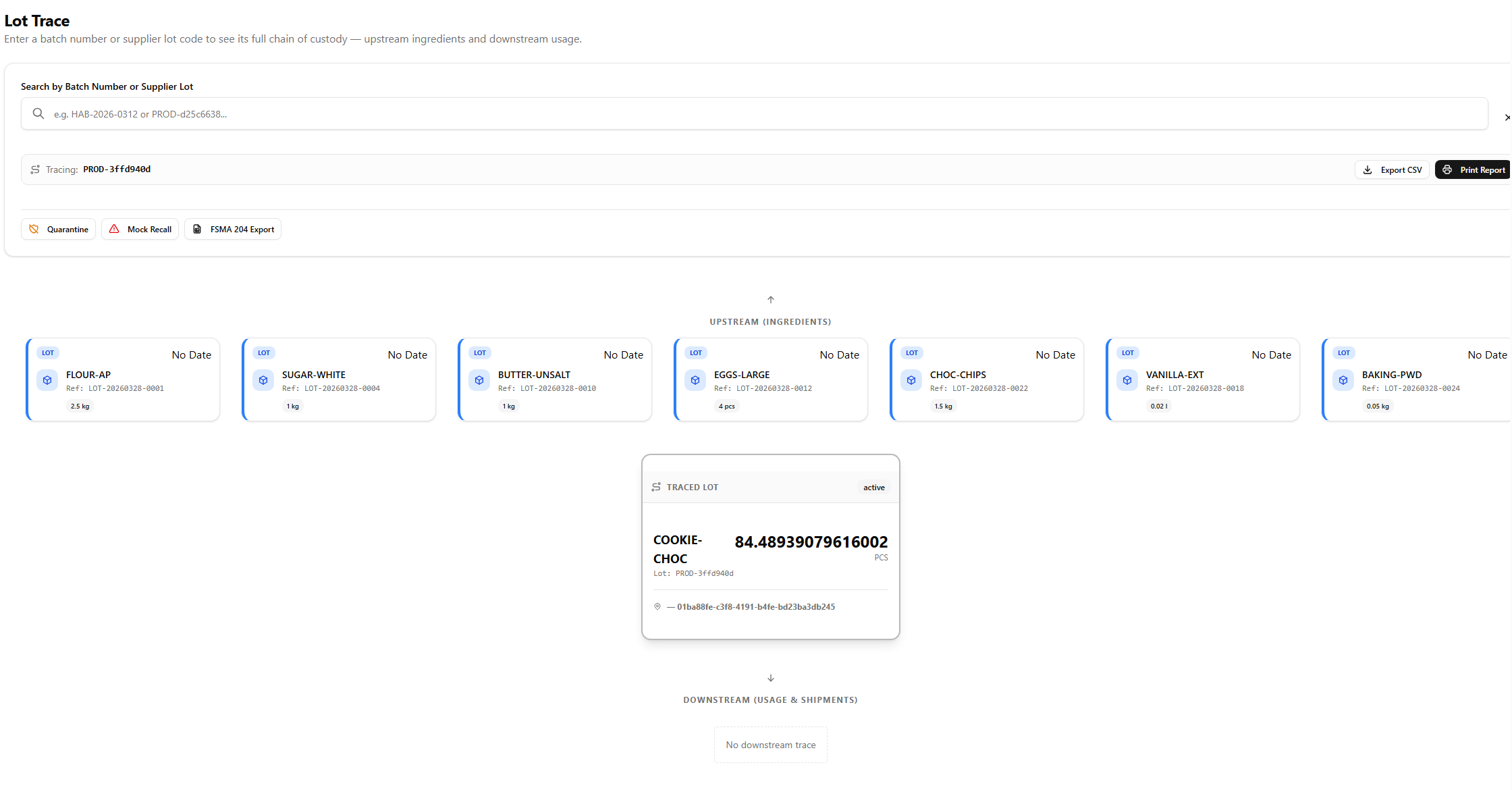Select the BUTTER-UNSALT ingredient card
Image resolution: width=1512 pixels, height=790 pixels.
[555, 379]
